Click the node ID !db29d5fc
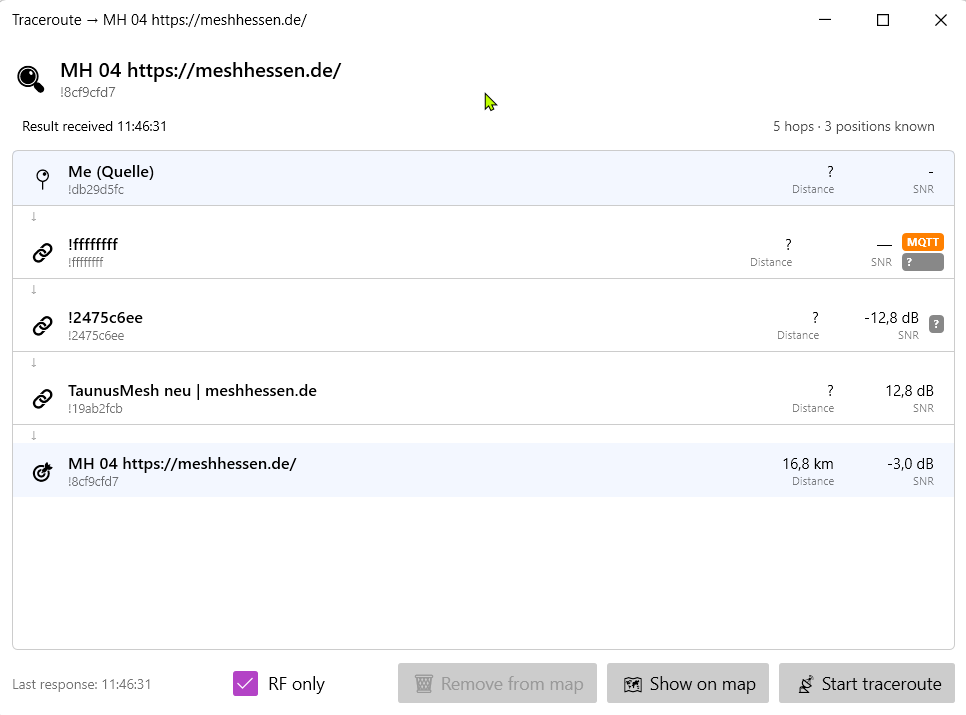The height and width of the screenshot is (715, 966). click(95, 190)
